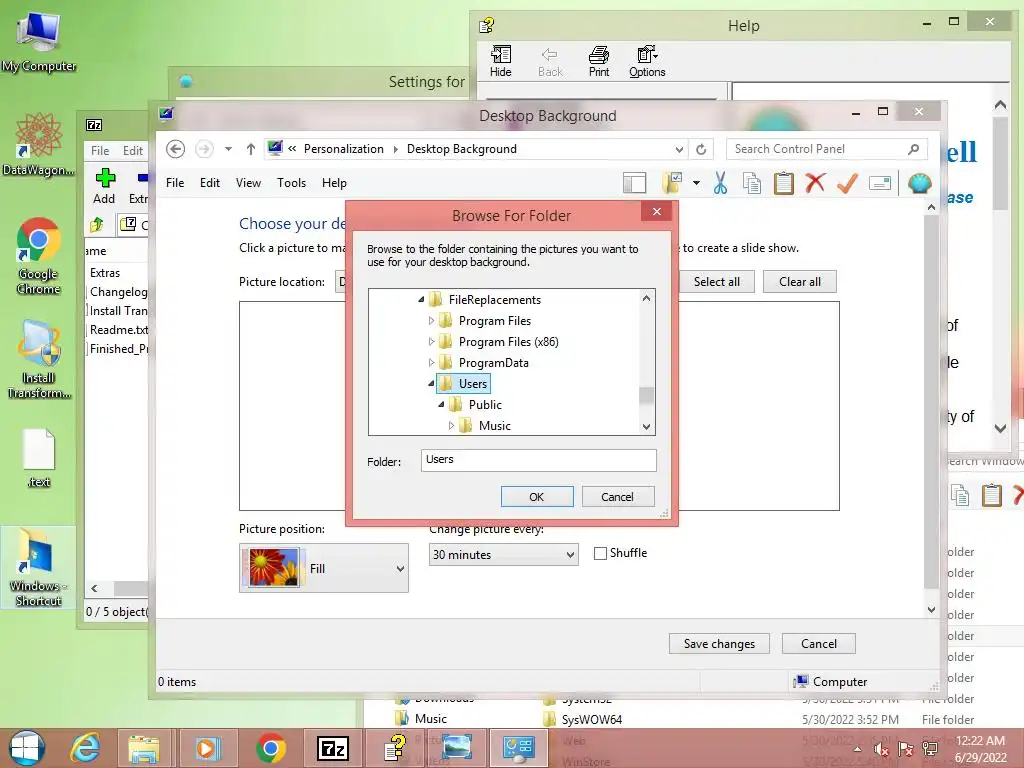Viewport: 1024px width, 768px height.
Task: Go up one level with Up arrow
Action: click(251, 150)
